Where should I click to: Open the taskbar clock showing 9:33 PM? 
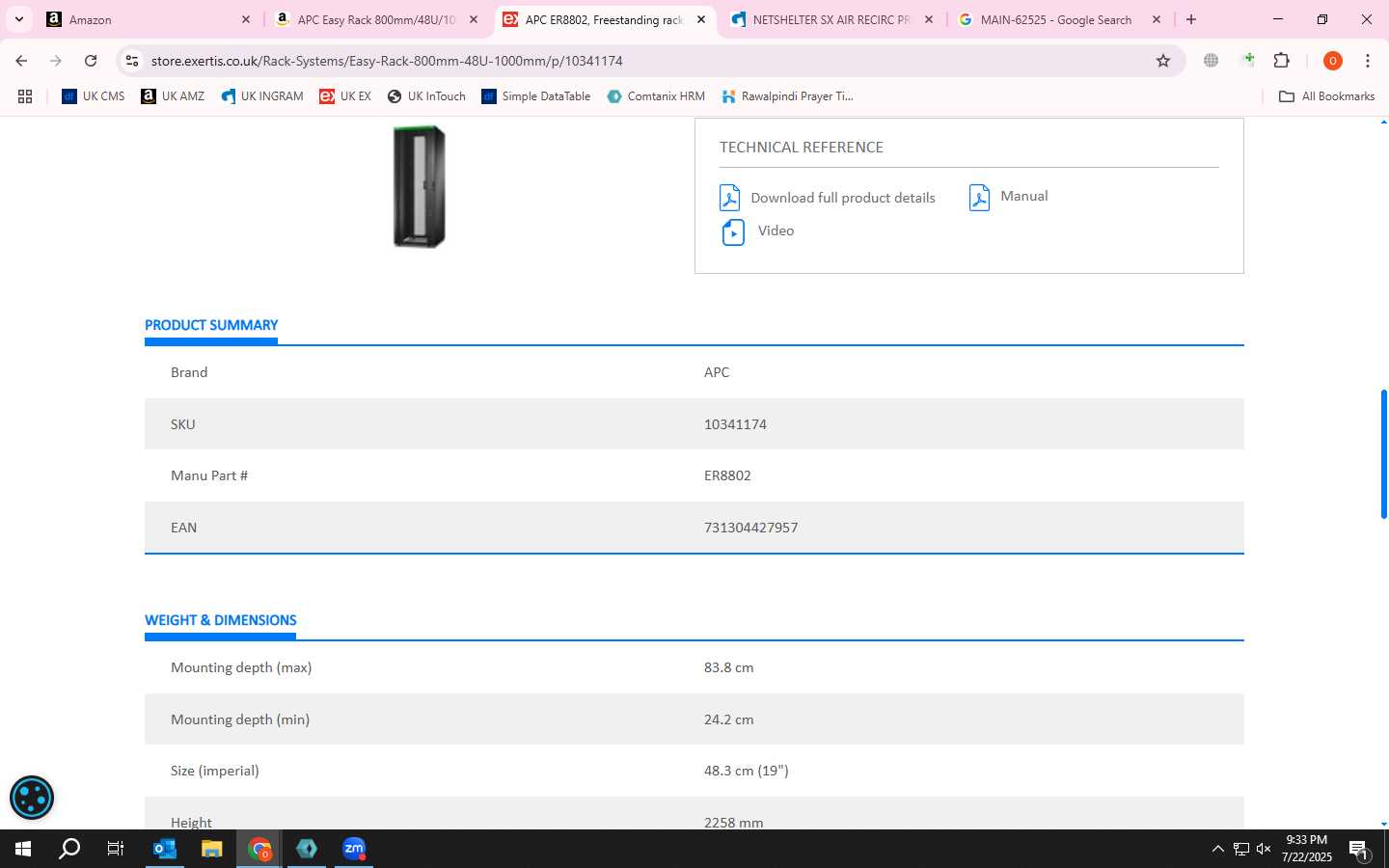(x=1306, y=849)
